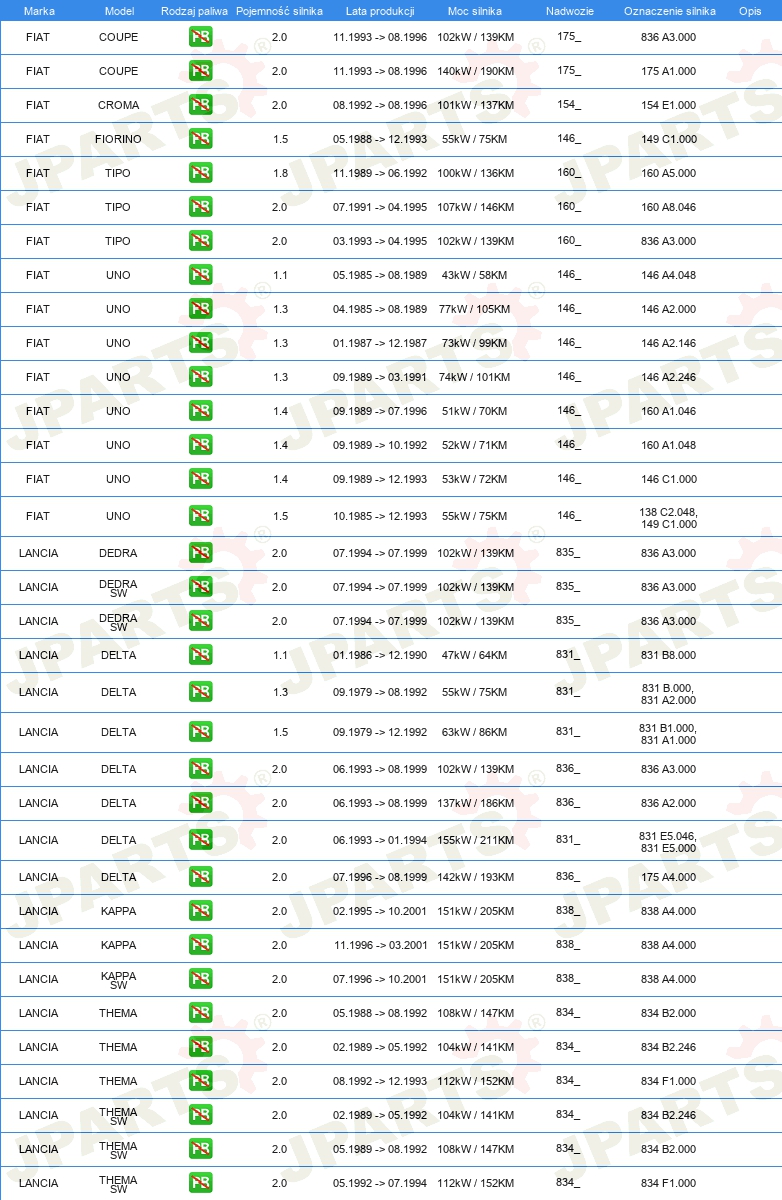Select engine code 175 A1.000
The width and height of the screenshot is (782, 1200).
coord(669,71)
